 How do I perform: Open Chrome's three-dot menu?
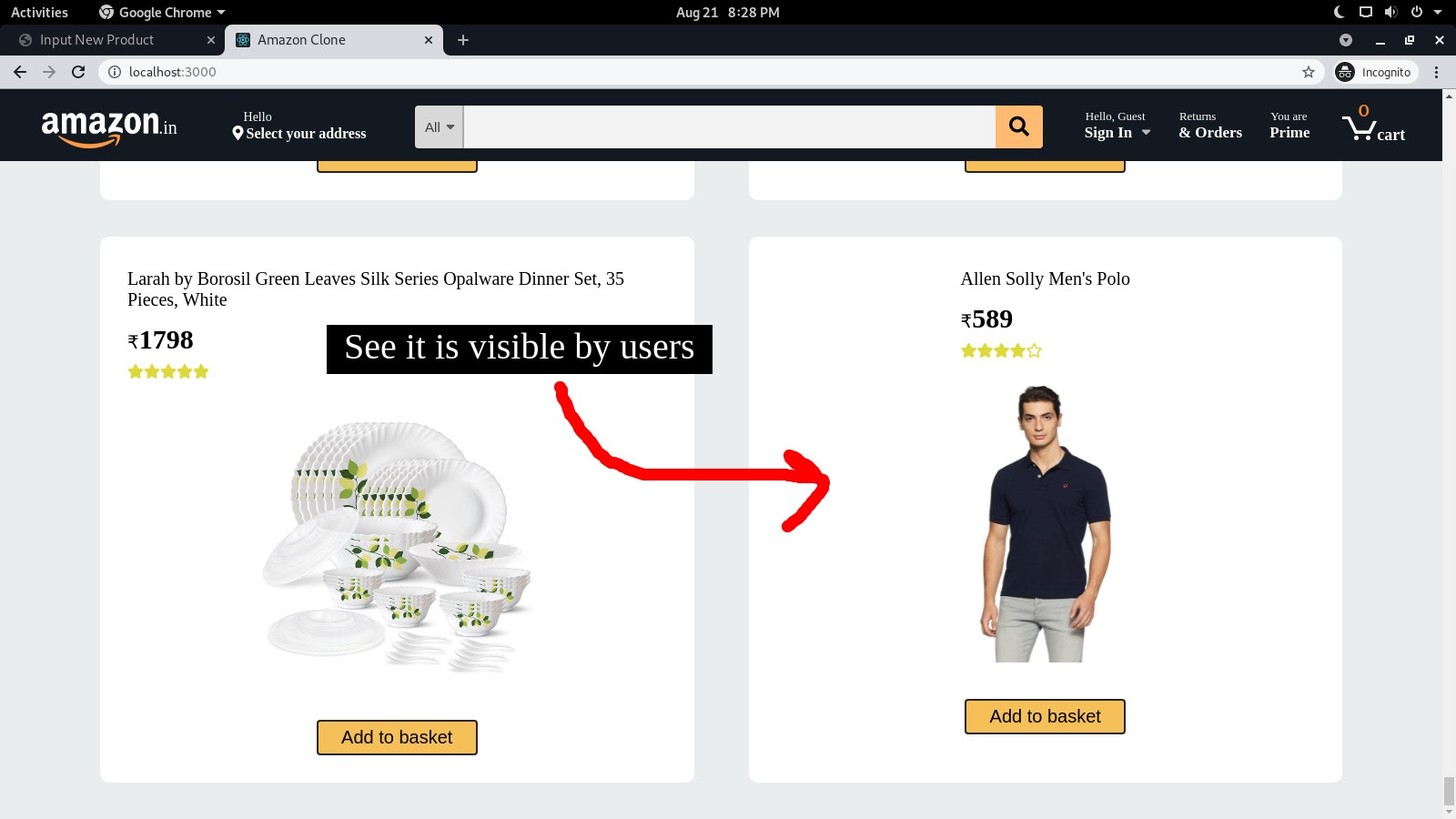[x=1436, y=72]
